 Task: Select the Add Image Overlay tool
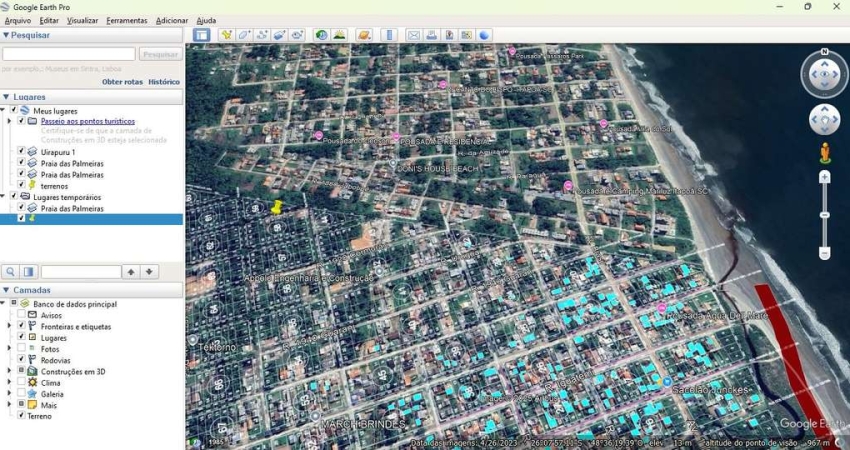pos(279,35)
